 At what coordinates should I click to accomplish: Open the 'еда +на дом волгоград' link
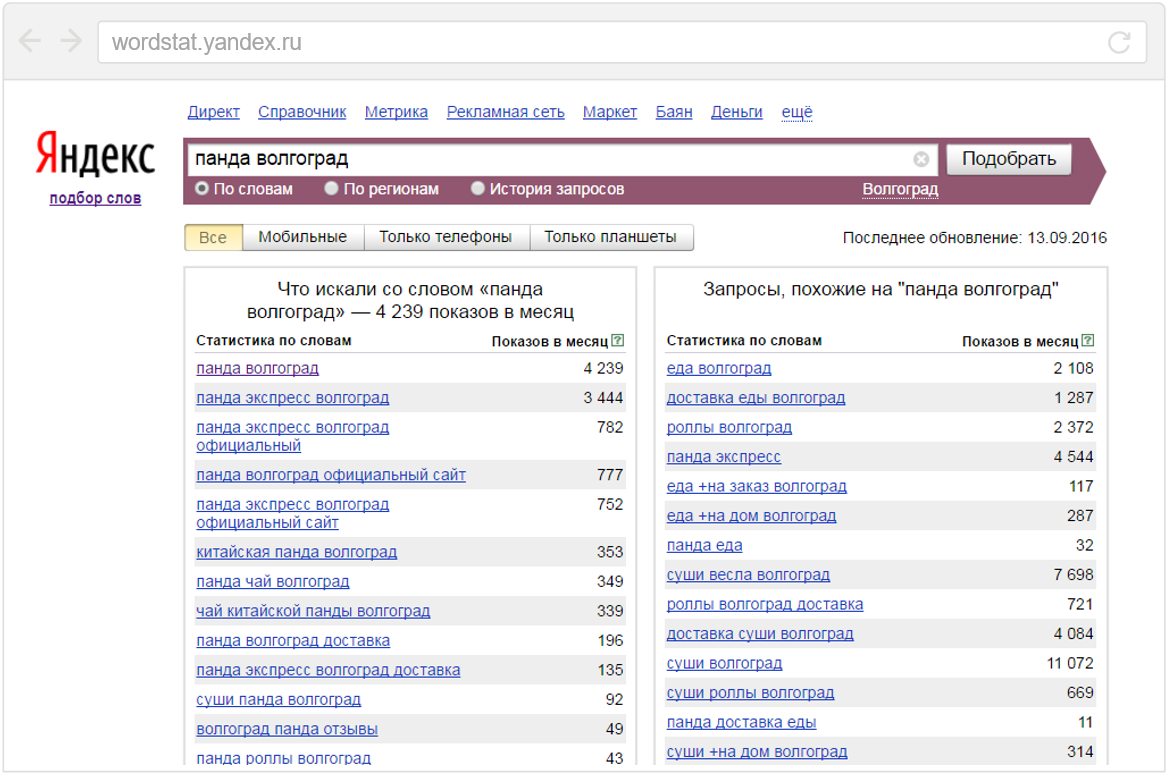pos(752,516)
